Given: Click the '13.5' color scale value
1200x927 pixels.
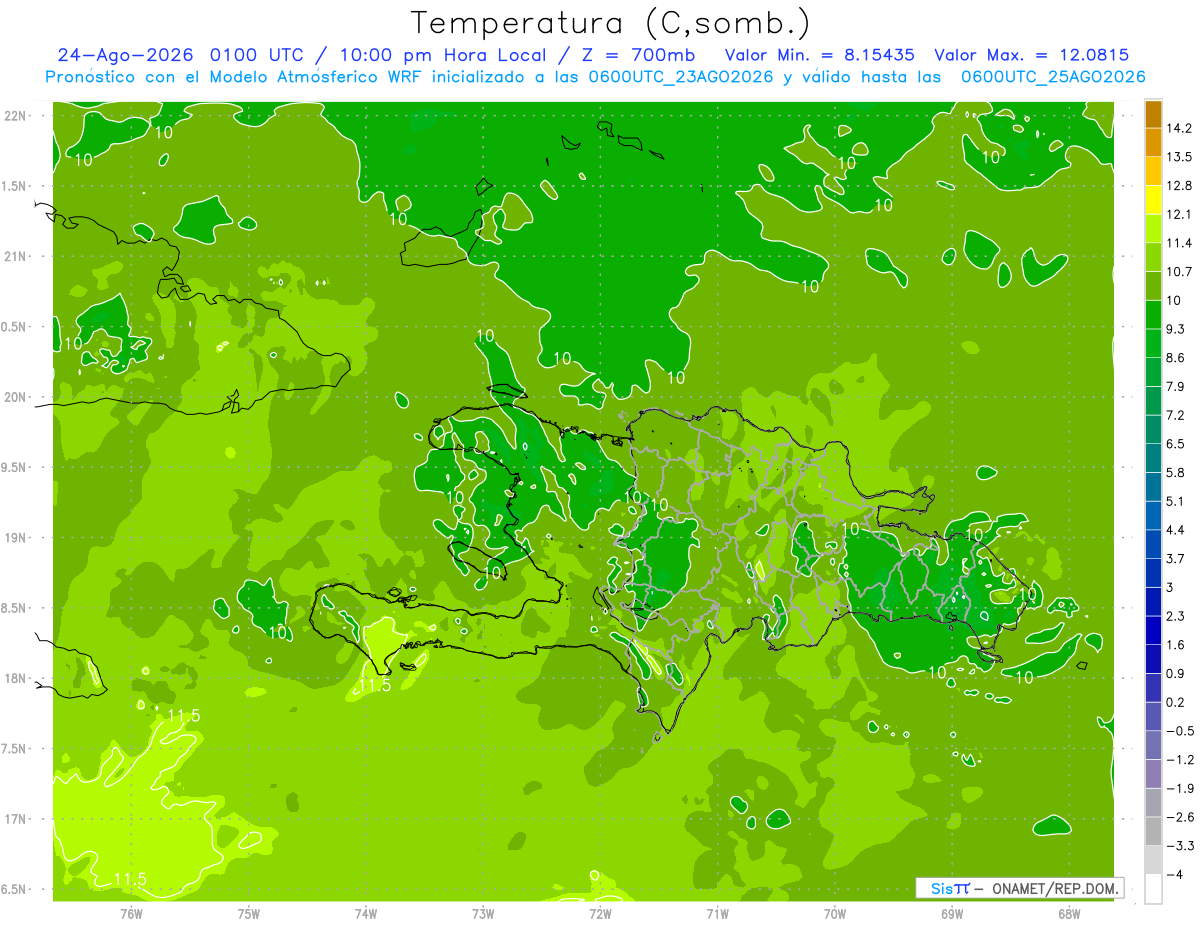Looking at the screenshot, I should point(1181,157).
